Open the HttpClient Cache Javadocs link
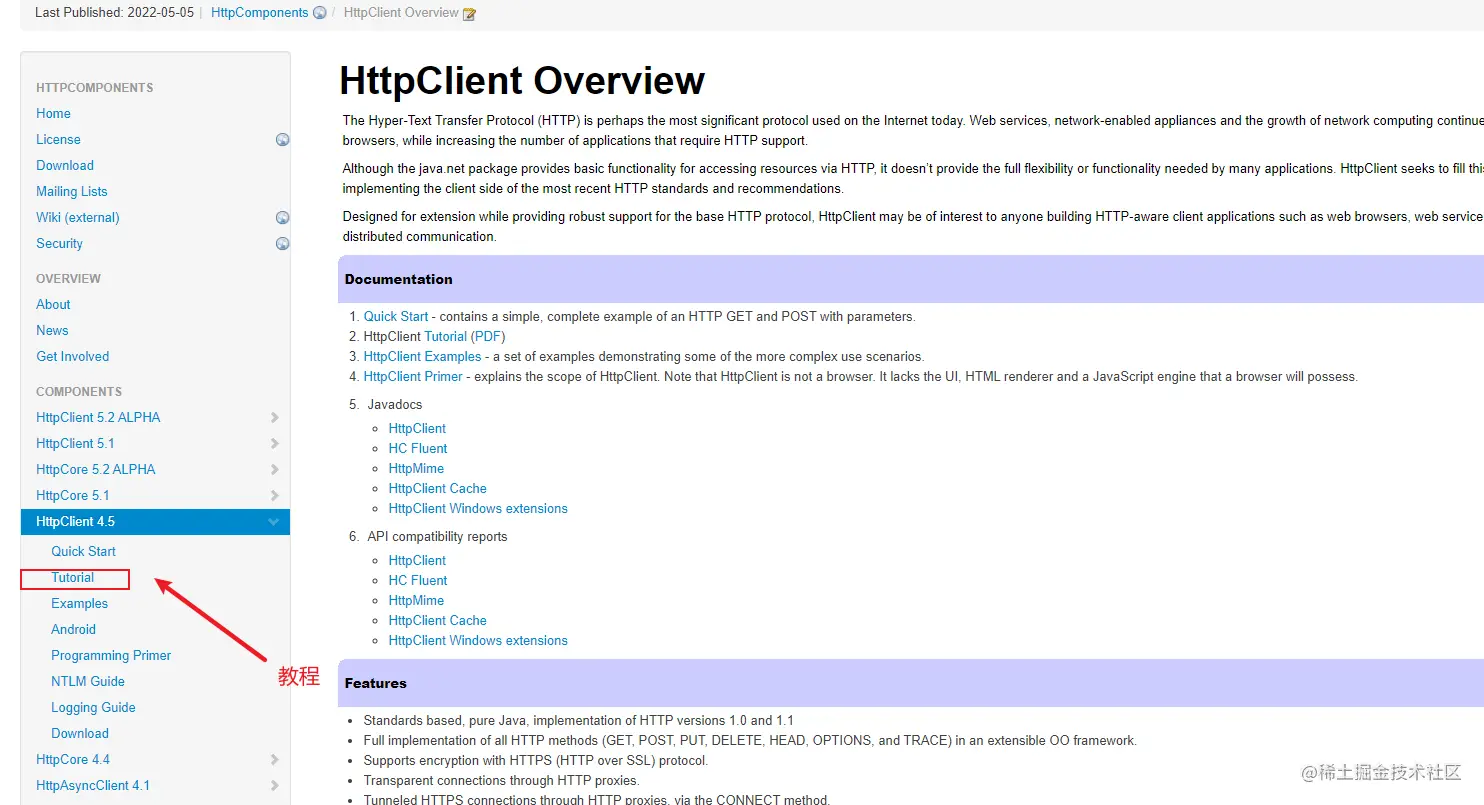The width and height of the screenshot is (1484, 805). pyautogui.click(x=438, y=488)
